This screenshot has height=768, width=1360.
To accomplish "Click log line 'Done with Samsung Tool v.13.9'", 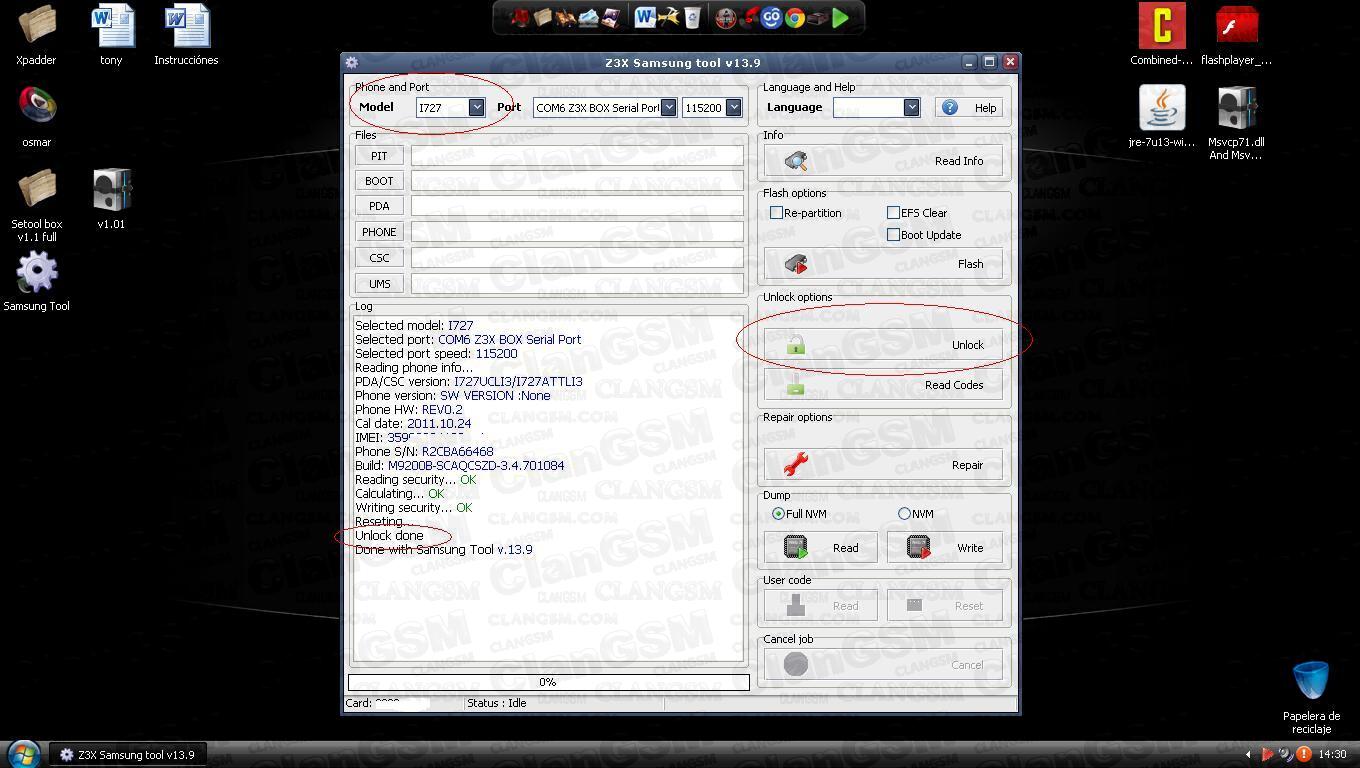I will [x=444, y=550].
